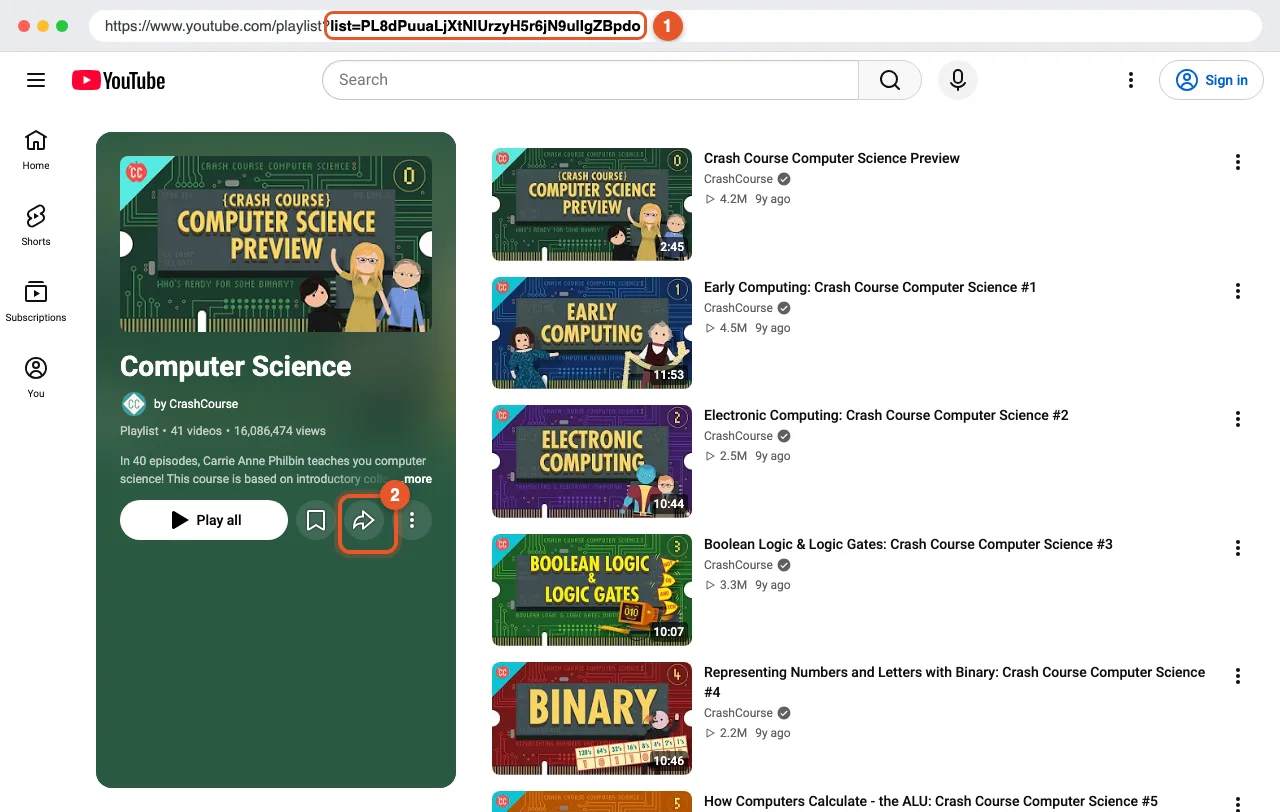
Task: Open the Electronic Computing 10:44 thumbnail
Action: [592, 461]
